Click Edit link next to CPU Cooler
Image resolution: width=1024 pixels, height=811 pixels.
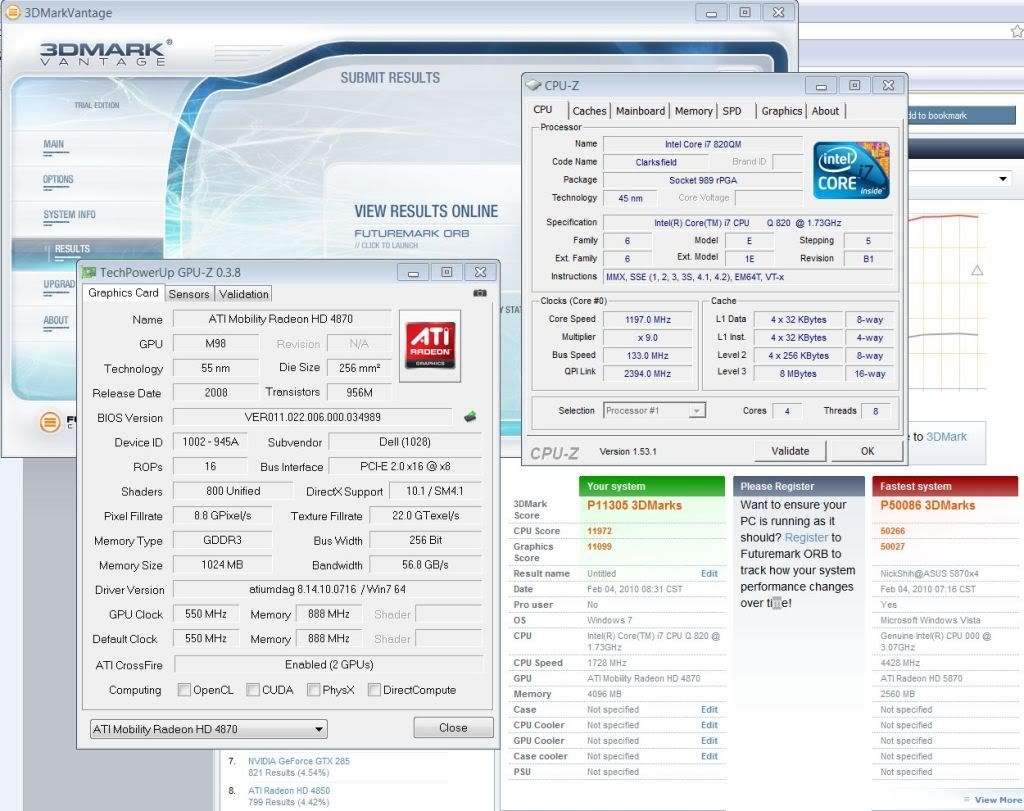click(x=709, y=725)
